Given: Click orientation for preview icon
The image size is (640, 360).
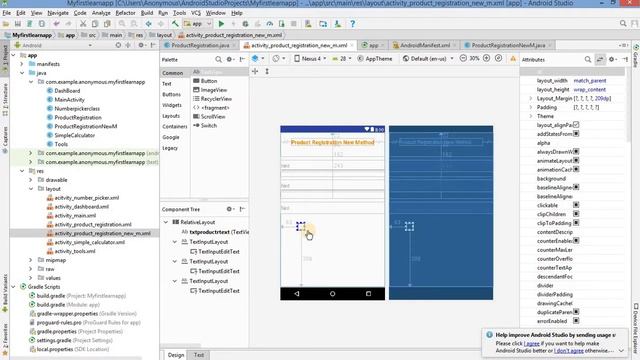Looking at the screenshot, I should [x=276, y=59].
